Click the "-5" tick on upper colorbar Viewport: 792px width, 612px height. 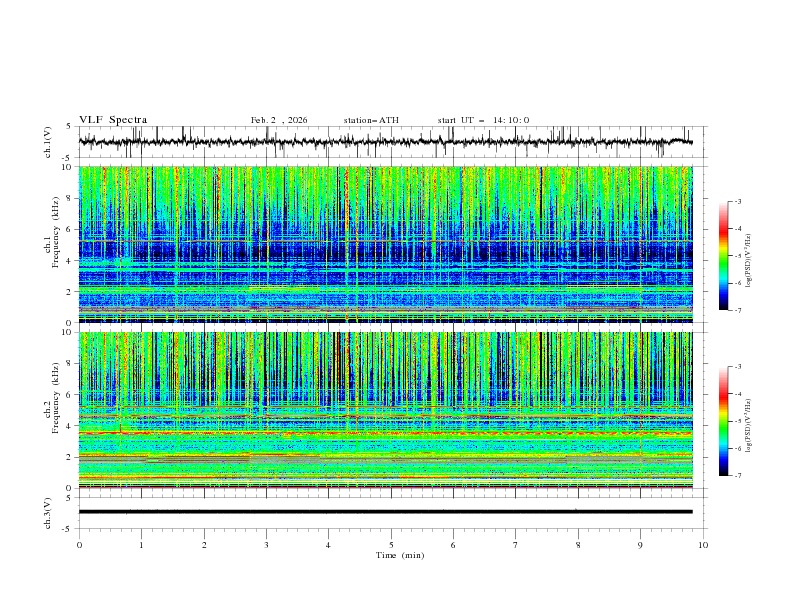[x=737, y=256]
